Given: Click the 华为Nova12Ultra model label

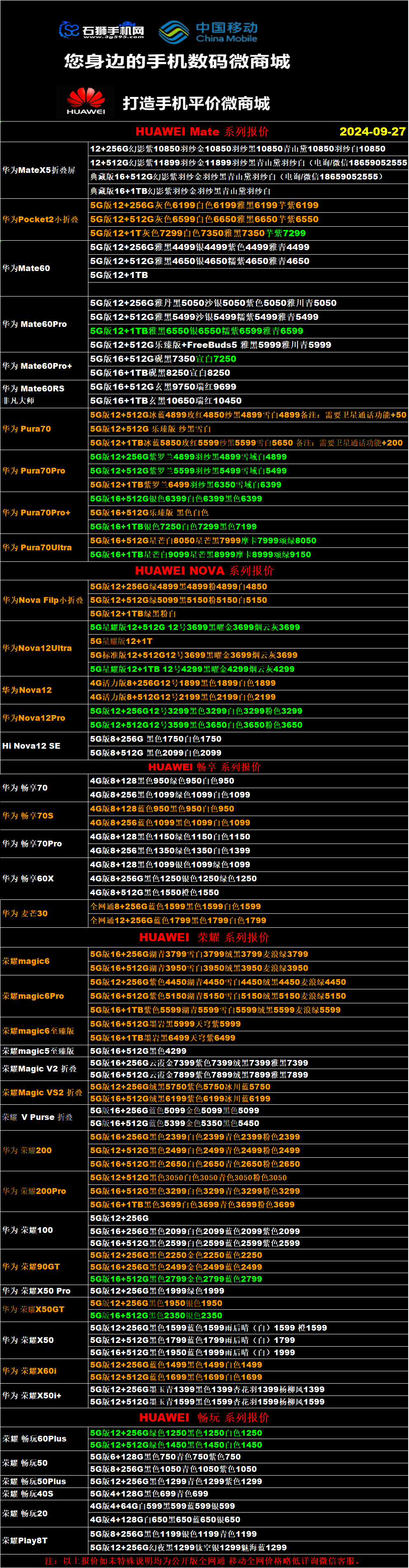Looking at the screenshot, I should tap(37, 648).
